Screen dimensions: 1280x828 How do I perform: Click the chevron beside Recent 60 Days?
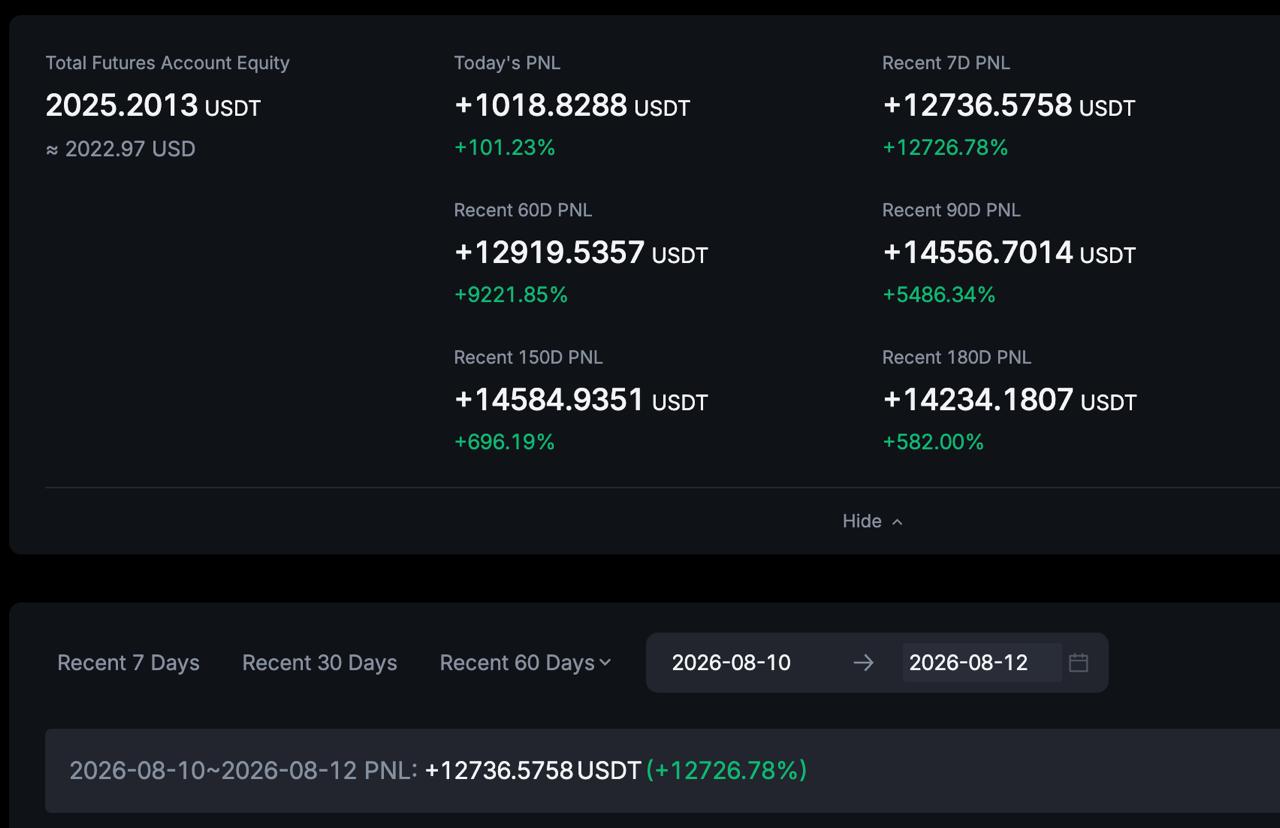click(605, 663)
